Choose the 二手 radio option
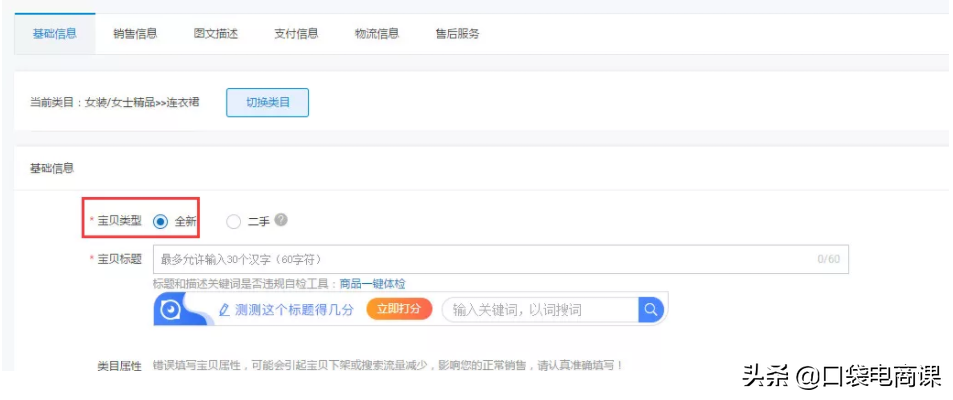The width and height of the screenshot is (953, 400). [x=233, y=222]
